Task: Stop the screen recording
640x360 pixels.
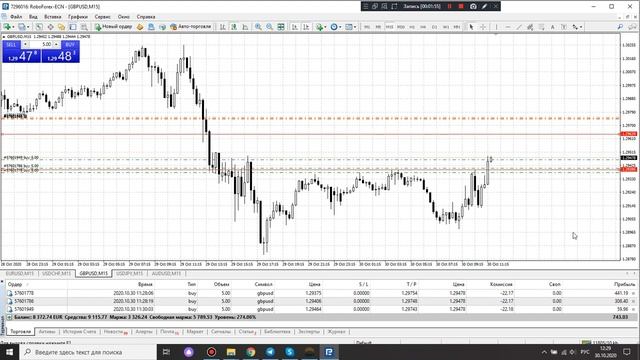Action: [x=461, y=7]
